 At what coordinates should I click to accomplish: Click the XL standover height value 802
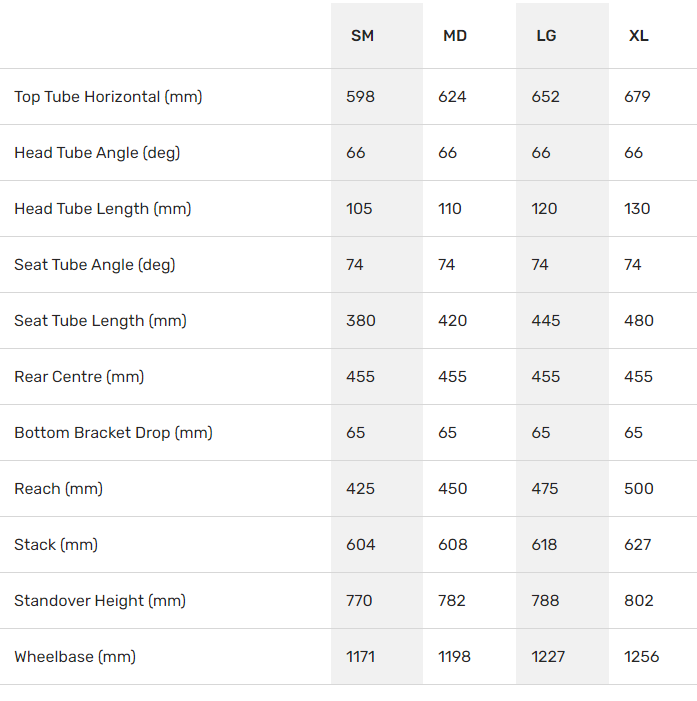click(x=638, y=601)
